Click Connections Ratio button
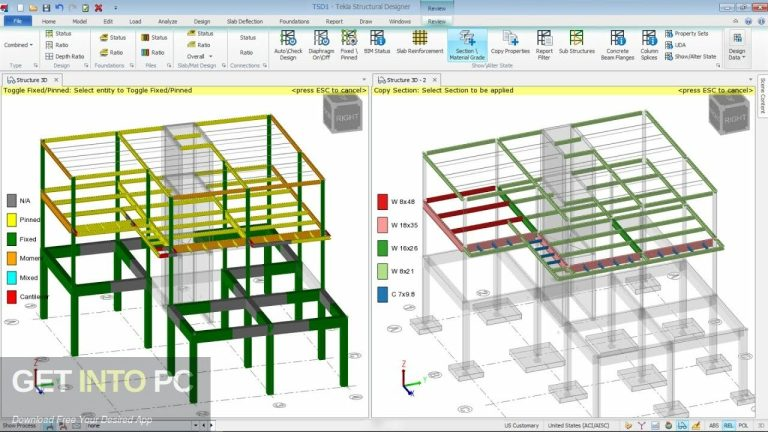Viewport: 768px width, 432px height. (x=246, y=52)
